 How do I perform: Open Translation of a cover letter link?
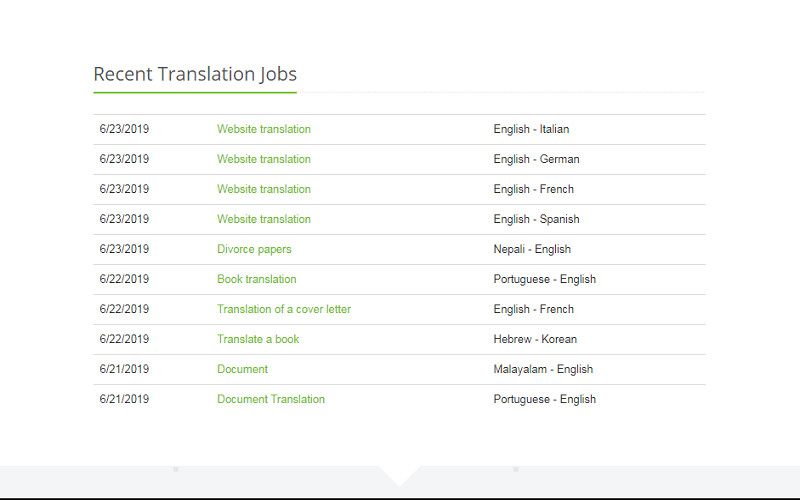[283, 309]
